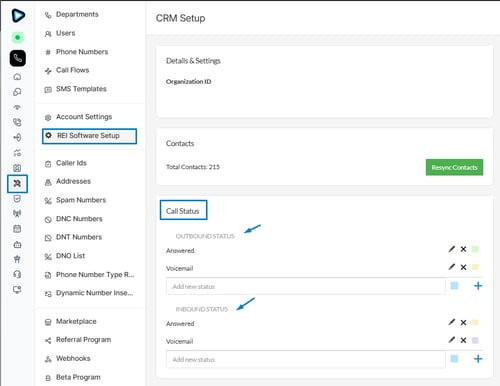Click Organization ID label
This screenshot has width=500, height=386.
click(x=189, y=81)
